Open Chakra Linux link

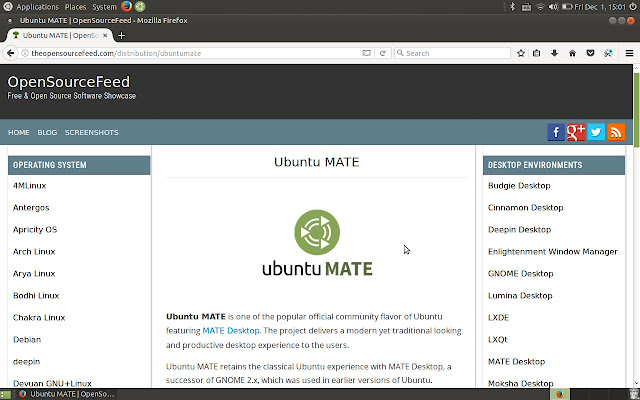coord(39,318)
